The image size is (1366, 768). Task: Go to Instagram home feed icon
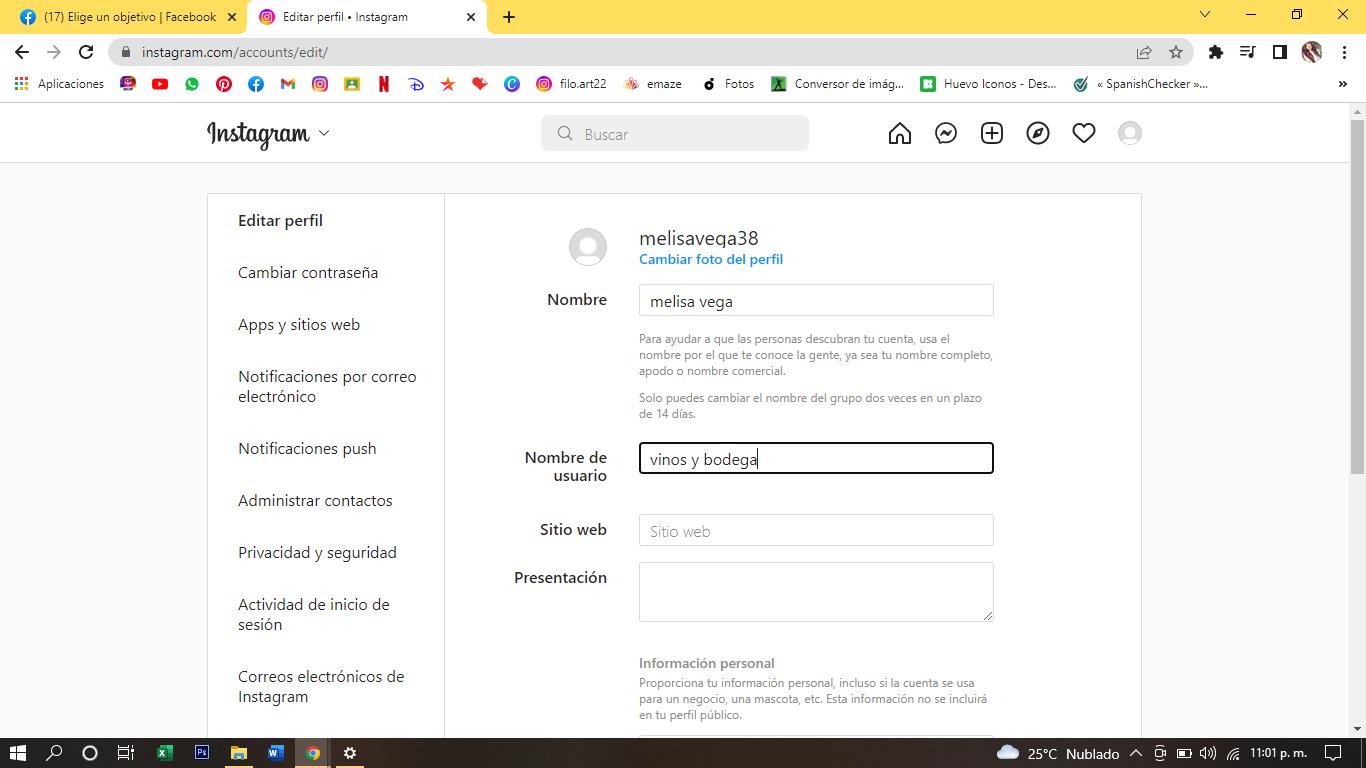pyautogui.click(x=900, y=133)
